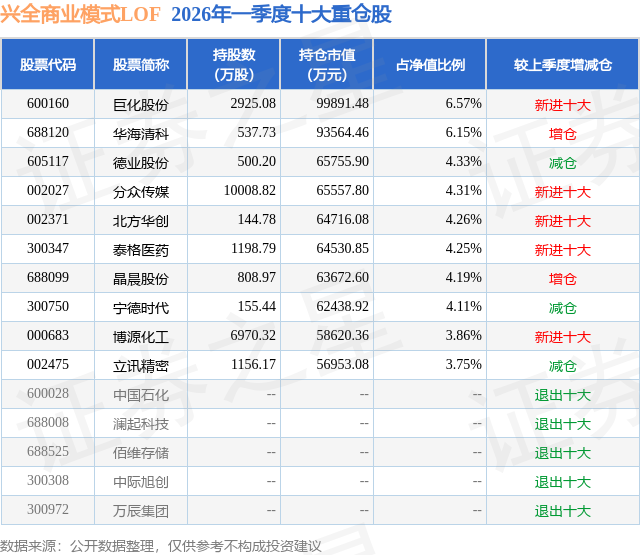Open stock code 688008

click(48, 422)
